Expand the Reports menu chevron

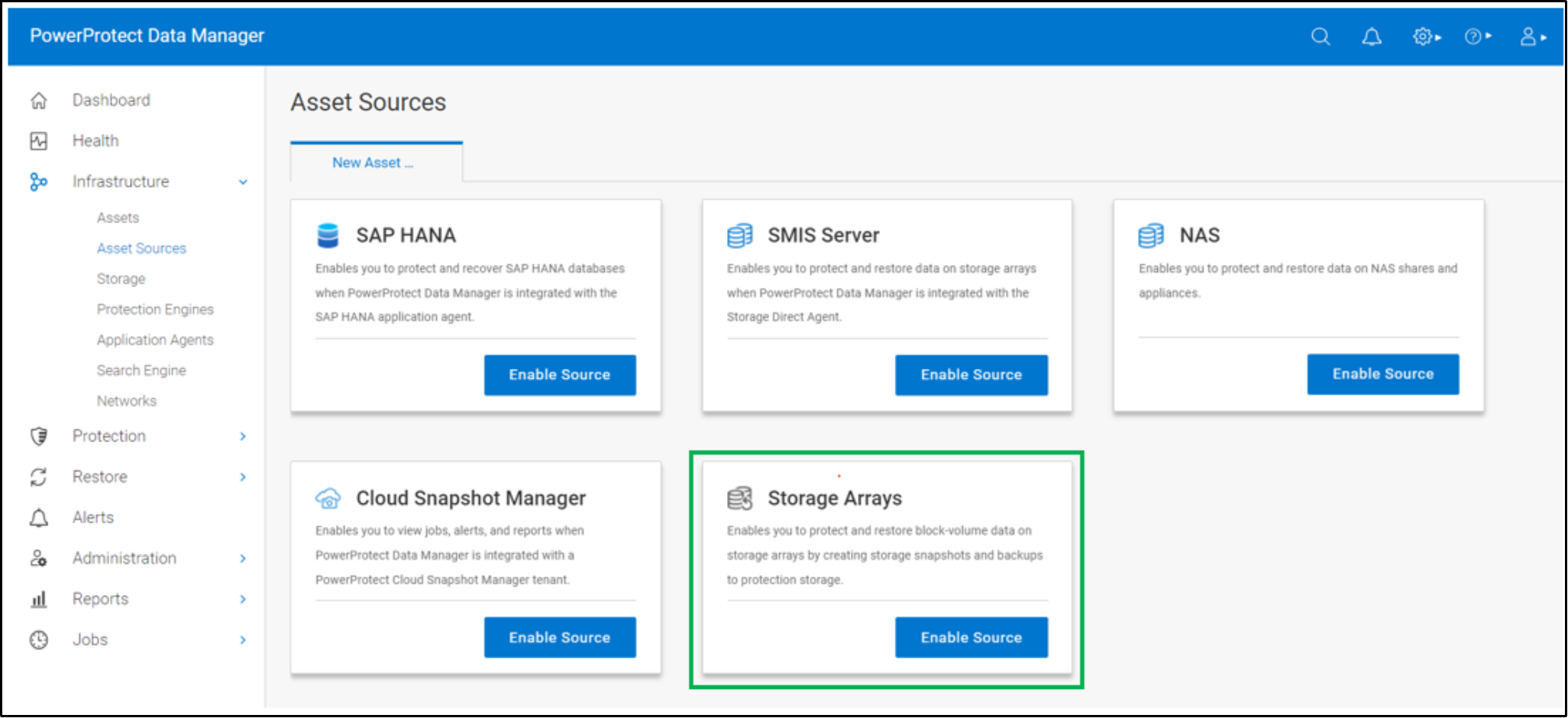point(243,599)
